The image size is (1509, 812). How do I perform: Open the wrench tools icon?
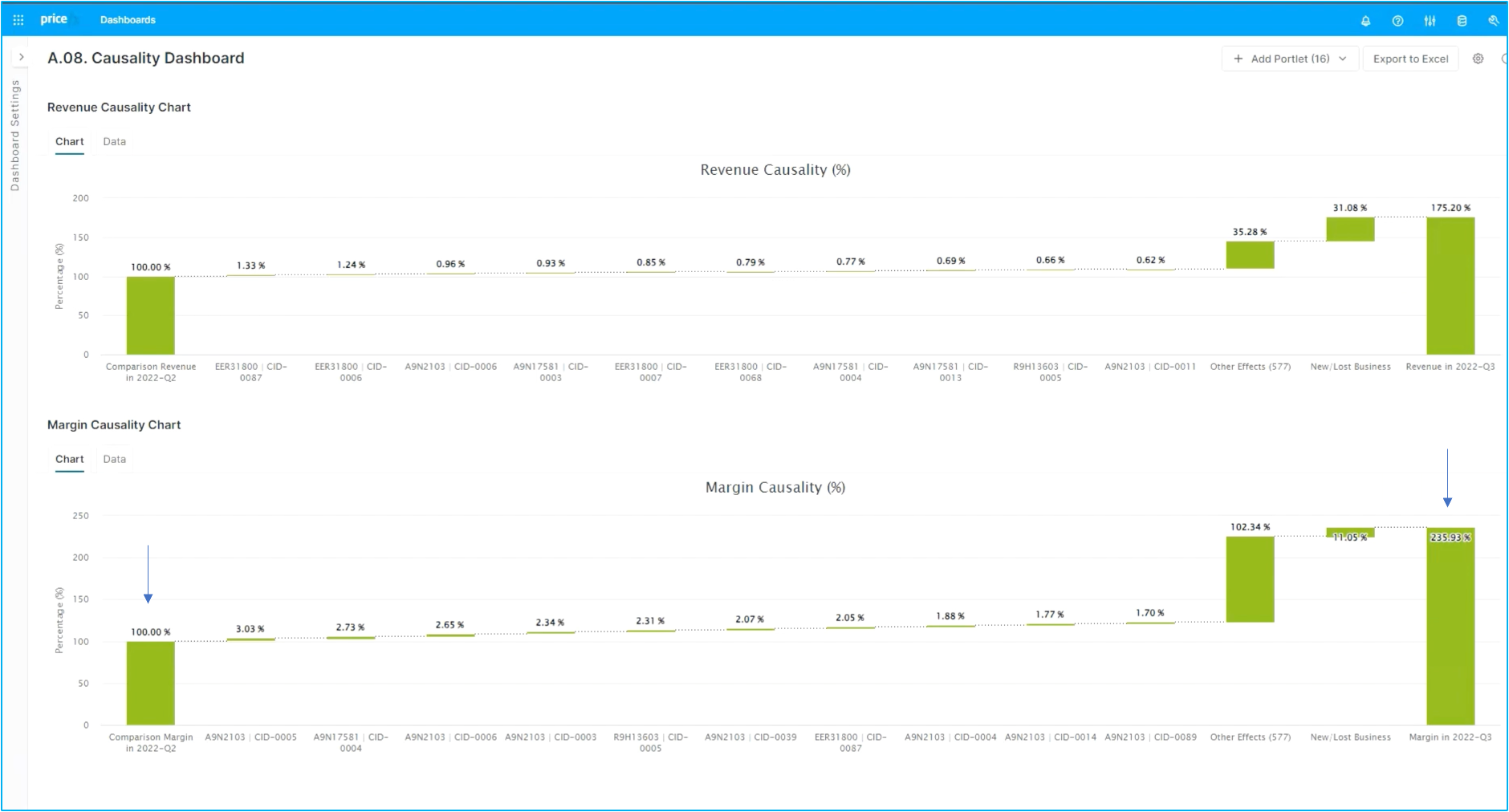(x=1493, y=21)
